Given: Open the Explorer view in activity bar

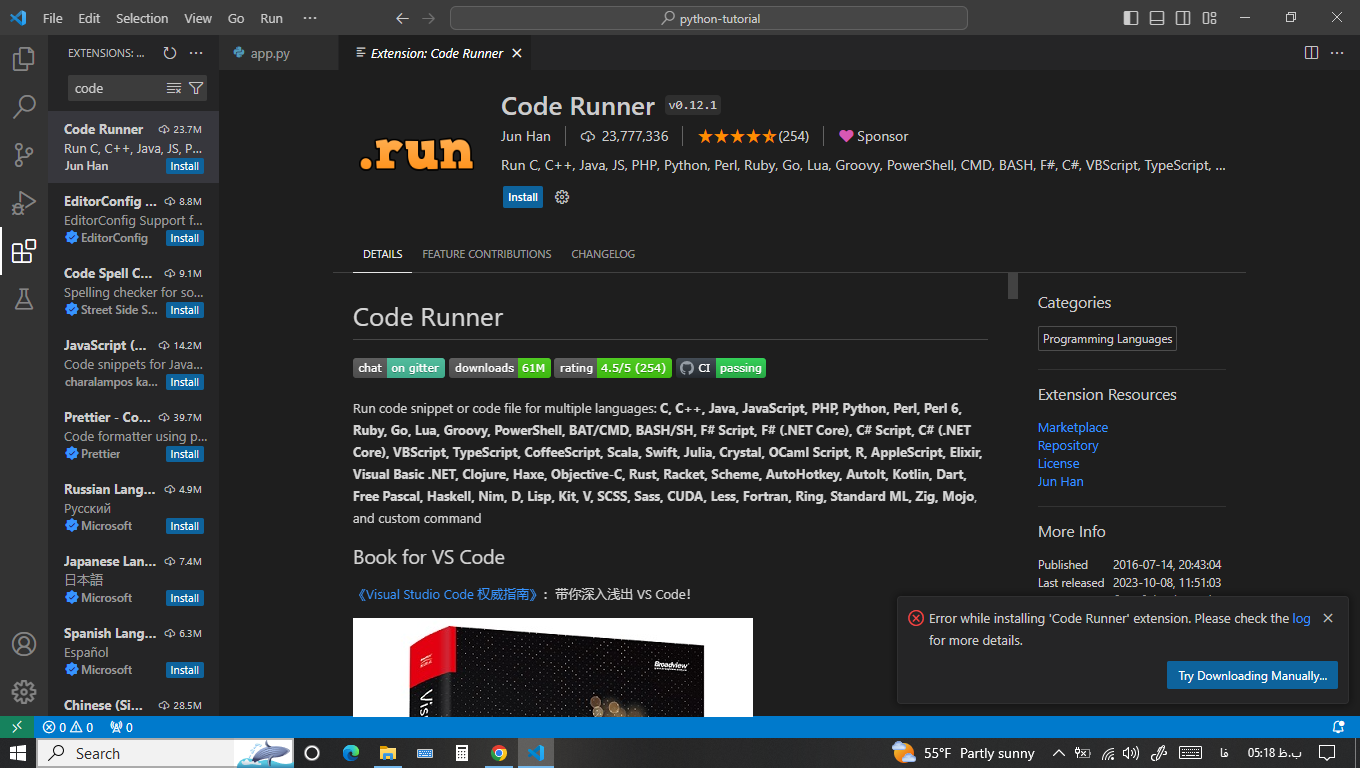Looking at the screenshot, I should pos(24,59).
